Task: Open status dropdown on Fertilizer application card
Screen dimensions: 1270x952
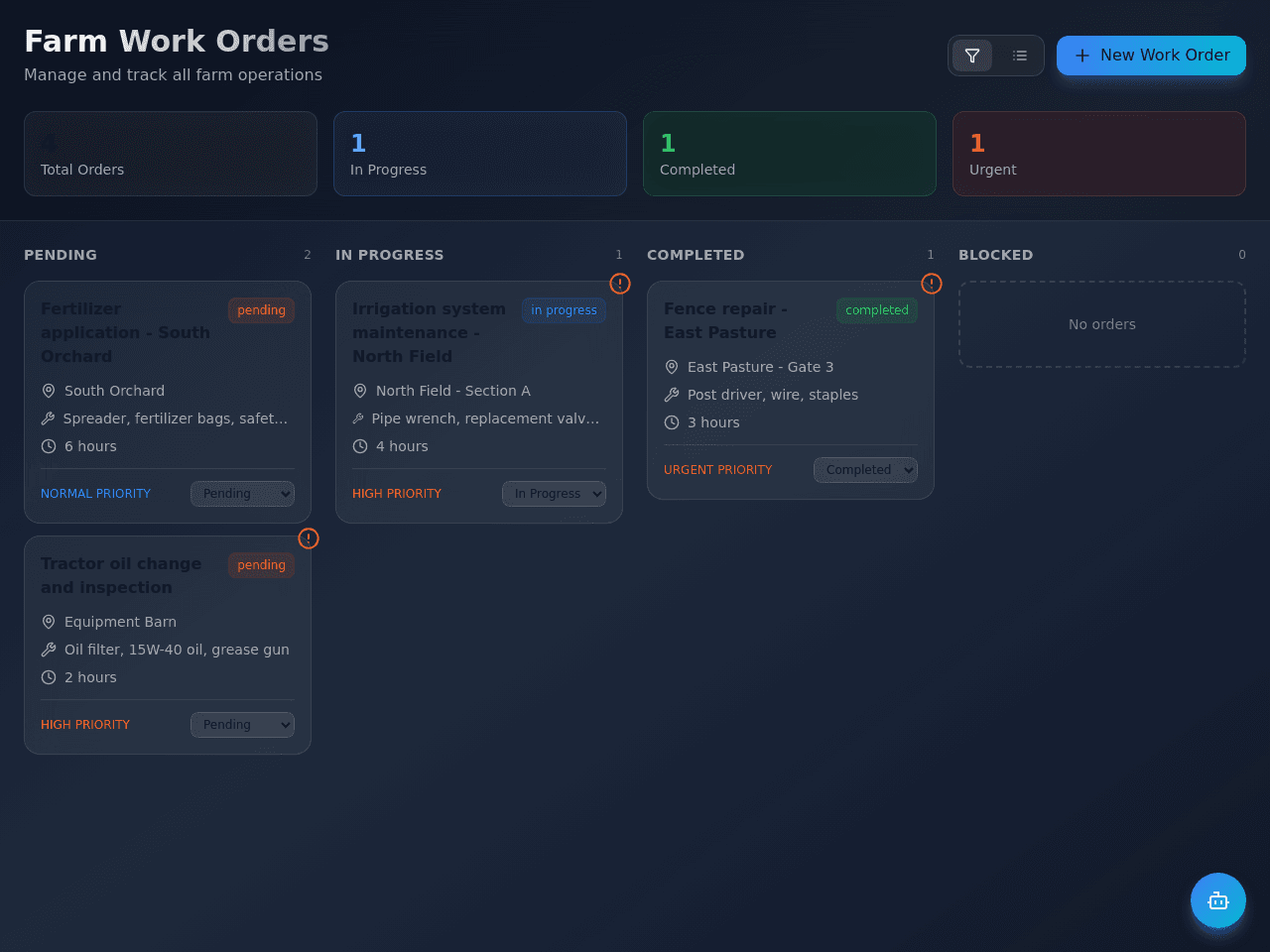Action: point(242,494)
